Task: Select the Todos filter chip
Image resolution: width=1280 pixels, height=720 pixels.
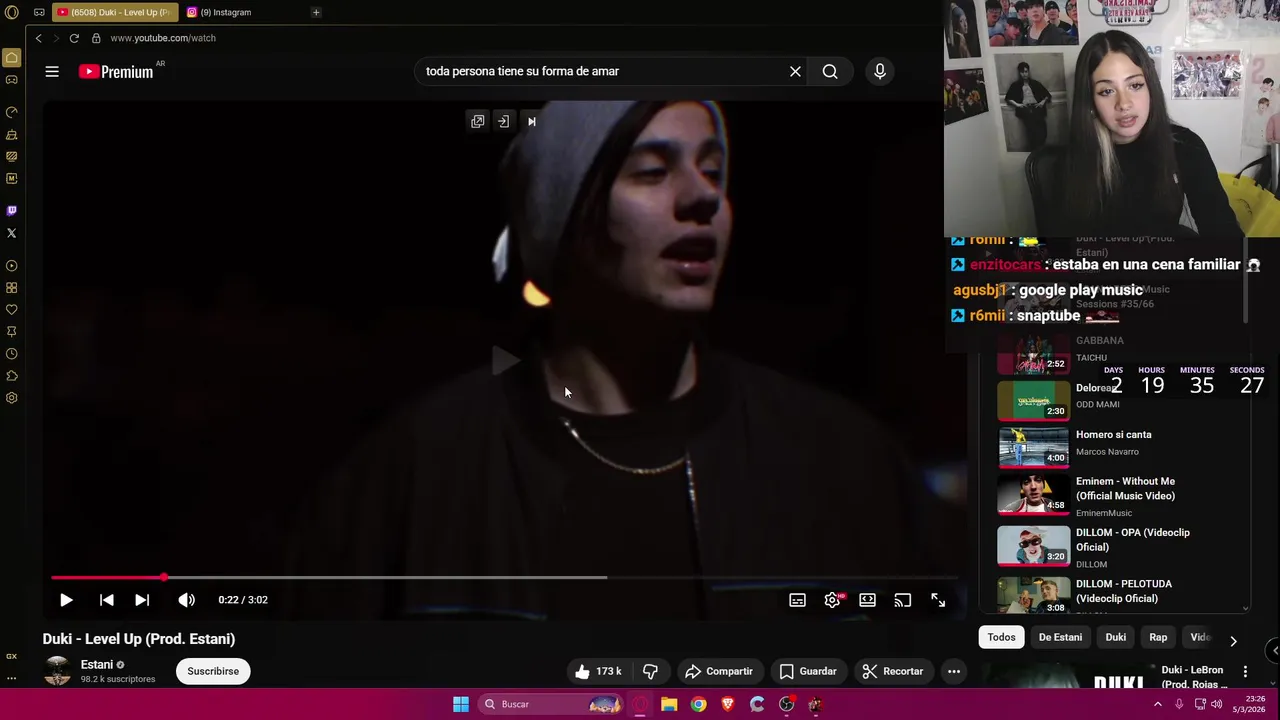Action: [x=1001, y=637]
